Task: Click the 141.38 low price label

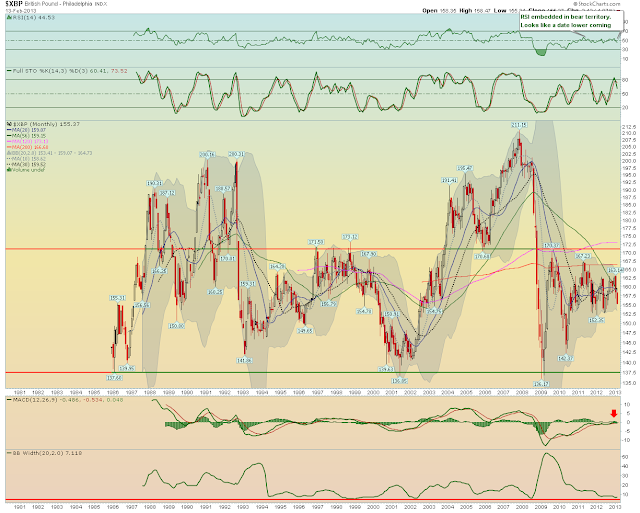Action: 244,361
